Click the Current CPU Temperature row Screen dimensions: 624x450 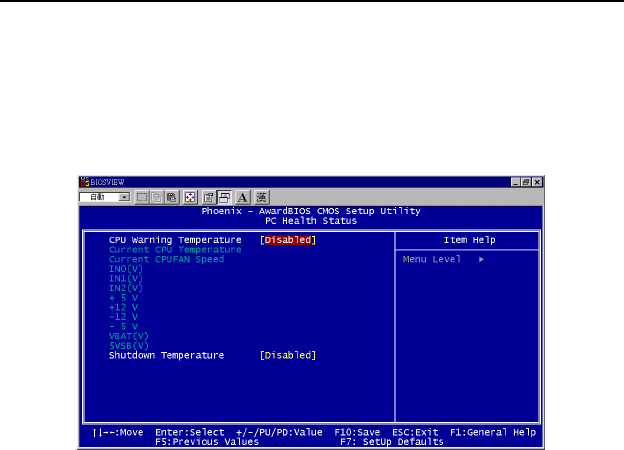click(x=175, y=250)
